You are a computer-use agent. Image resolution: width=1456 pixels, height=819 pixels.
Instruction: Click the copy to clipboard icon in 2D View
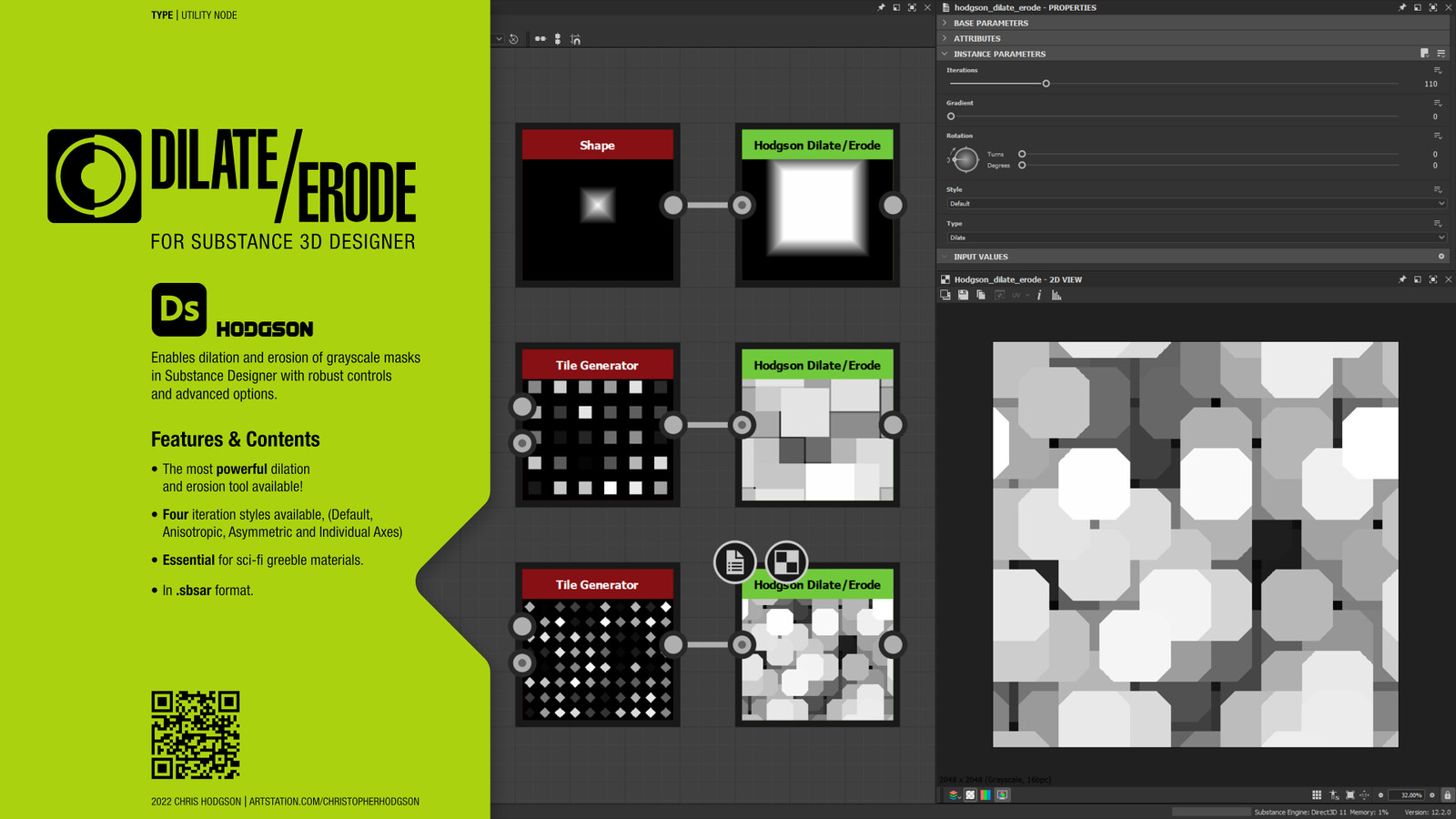pyautogui.click(x=981, y=295)
